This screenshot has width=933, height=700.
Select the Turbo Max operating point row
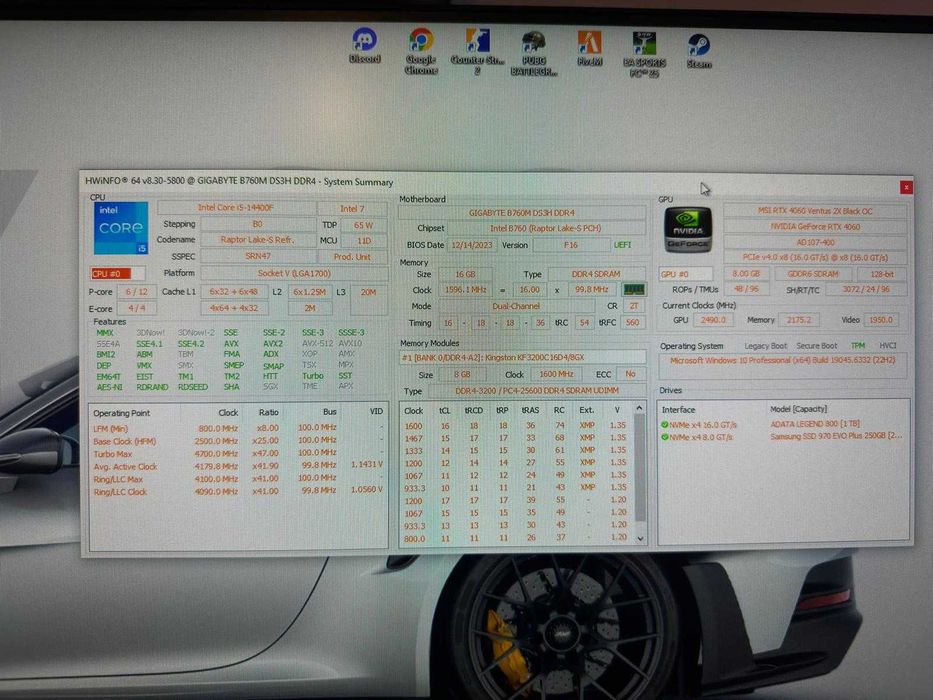pyautogui.click(x=238, y=454)
